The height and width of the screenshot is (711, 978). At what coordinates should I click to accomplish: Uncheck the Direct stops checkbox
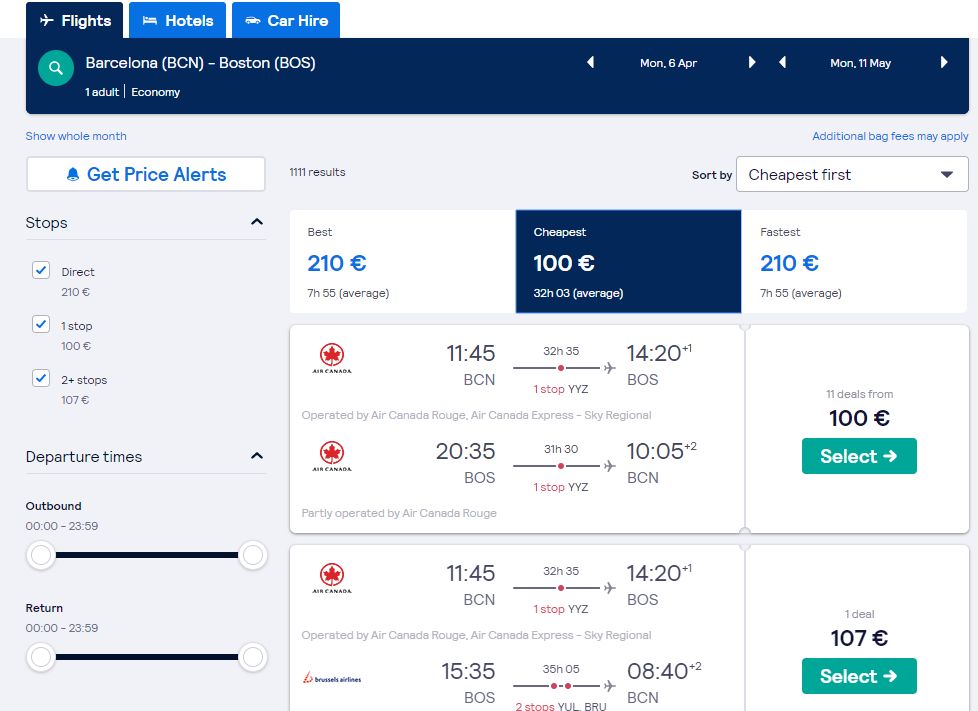point(41,271)
